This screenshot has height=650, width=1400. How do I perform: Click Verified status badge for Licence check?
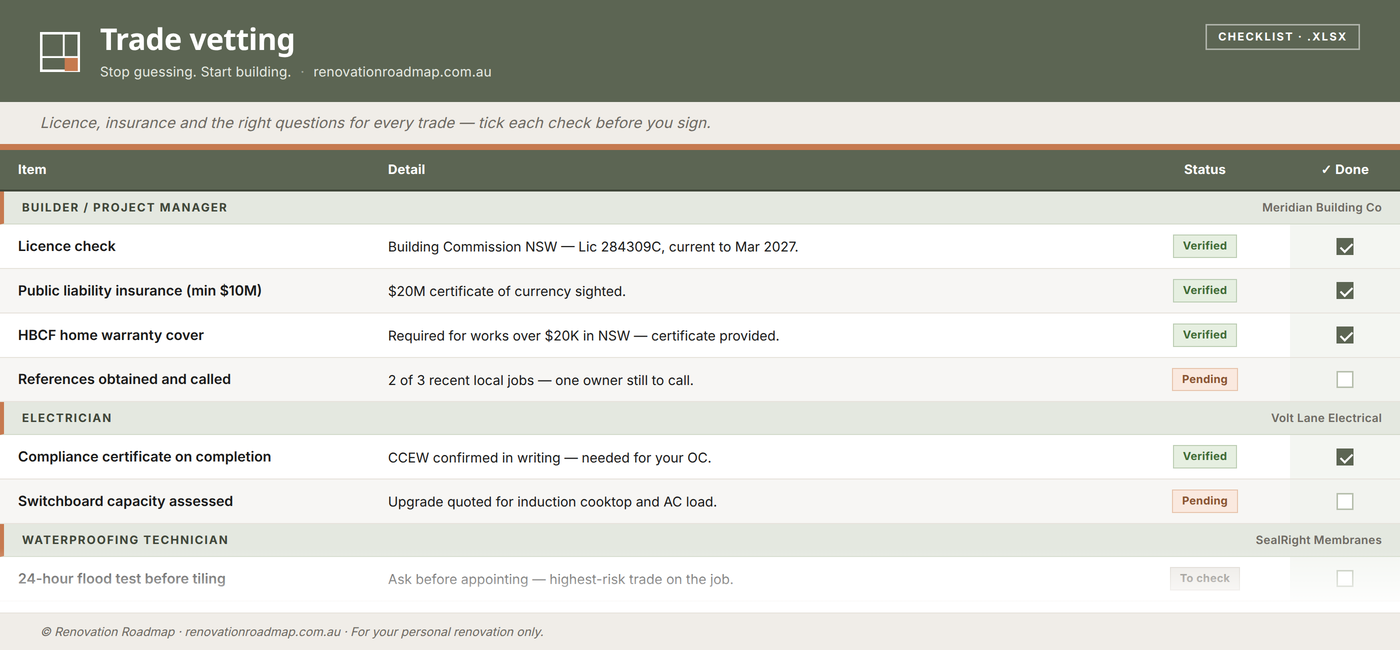[x=1205, y=246]
